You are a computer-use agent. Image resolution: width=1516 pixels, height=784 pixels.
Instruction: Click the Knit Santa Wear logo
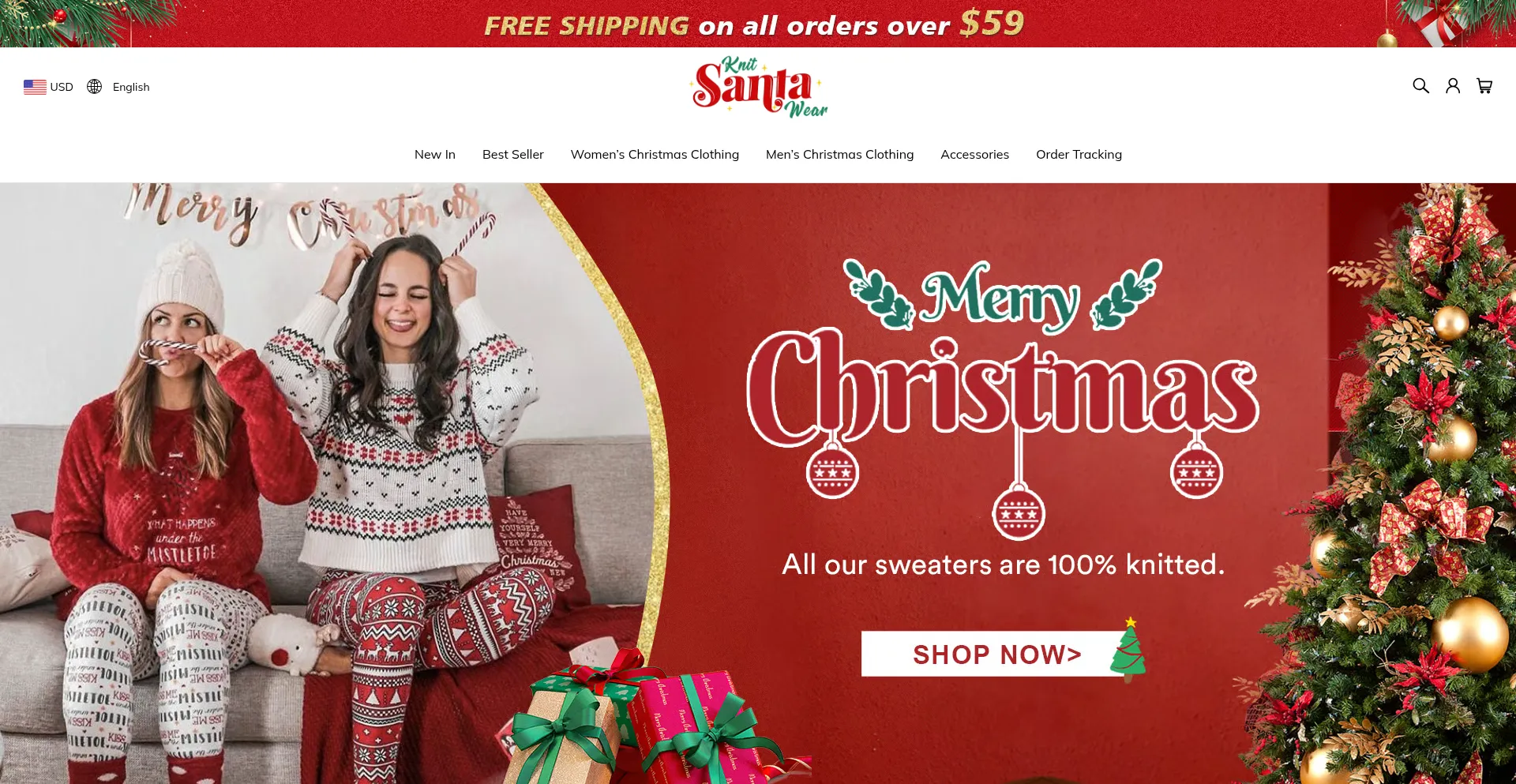pos(758,87)
